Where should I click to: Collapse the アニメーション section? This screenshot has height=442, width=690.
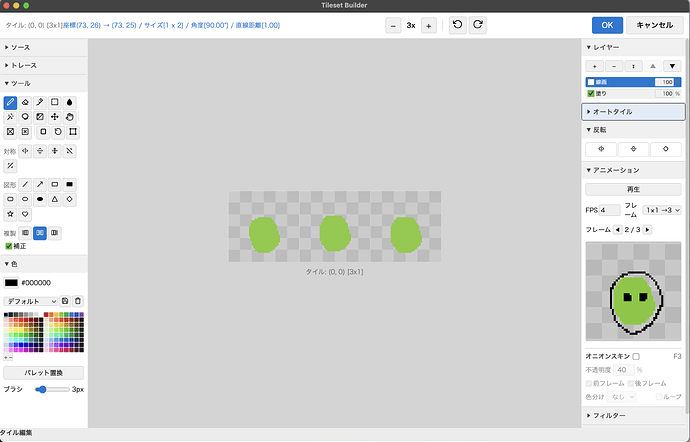click(x=633, y=170)
